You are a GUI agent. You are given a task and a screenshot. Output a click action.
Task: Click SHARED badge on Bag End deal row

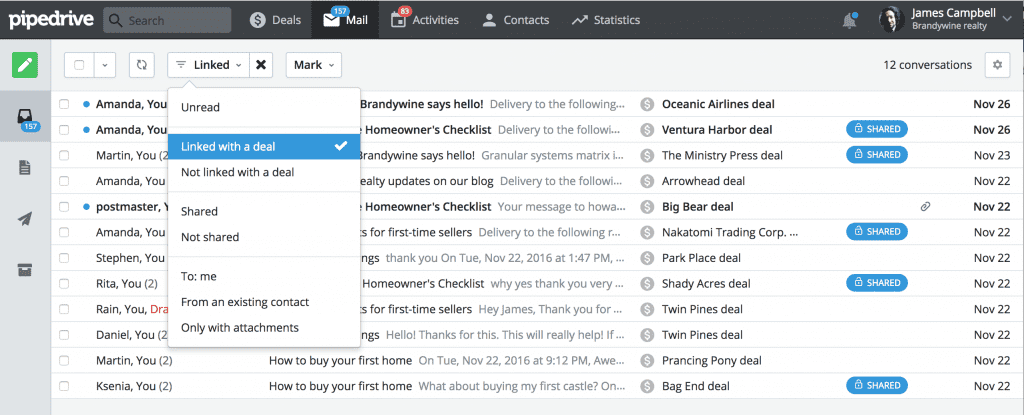pyautogui.click(x=877, y=386)
